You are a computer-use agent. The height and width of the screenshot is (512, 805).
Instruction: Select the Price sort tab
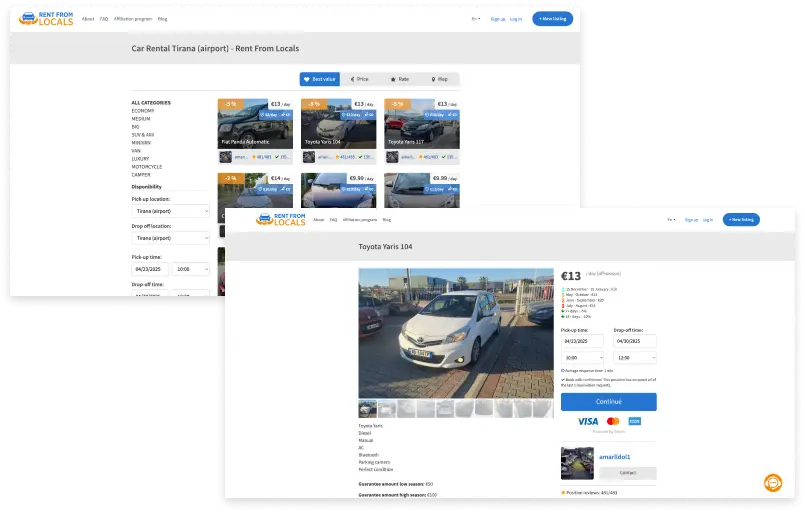360,79
